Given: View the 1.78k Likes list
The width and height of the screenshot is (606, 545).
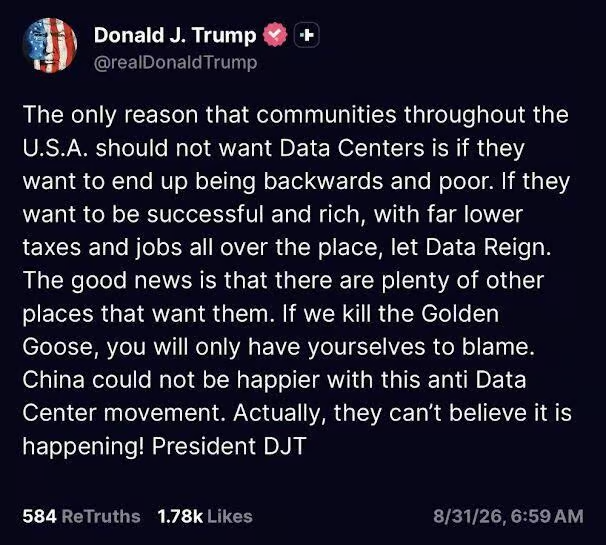Looking at the screenshot, I should pyautogui.click(x=205, y=516).
